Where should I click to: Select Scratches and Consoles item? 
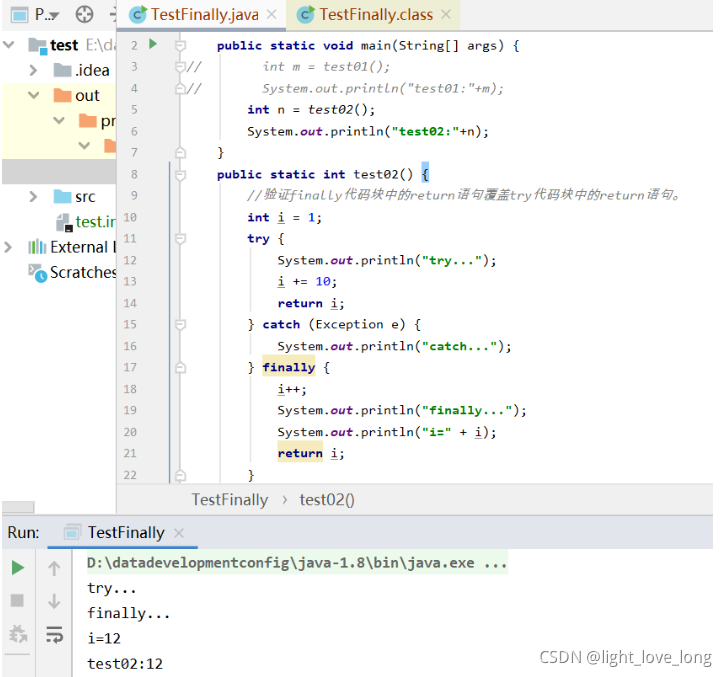[x=83, y=272]
